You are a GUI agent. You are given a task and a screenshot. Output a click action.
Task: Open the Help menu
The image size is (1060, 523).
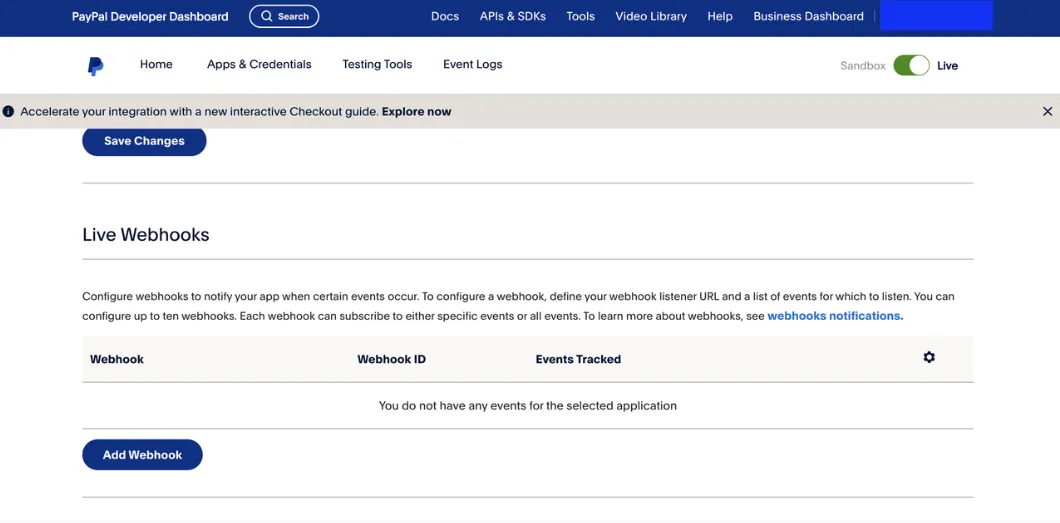point(720,16)
